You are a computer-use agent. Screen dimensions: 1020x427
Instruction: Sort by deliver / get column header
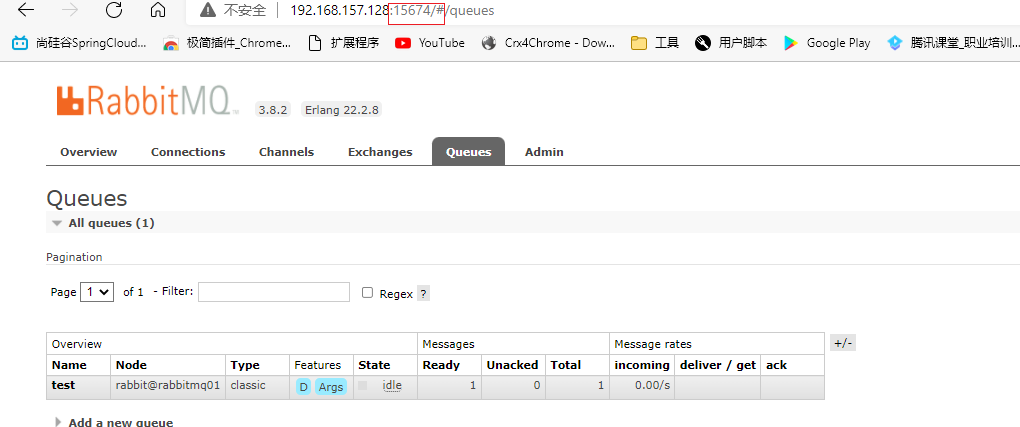(718, 365)
